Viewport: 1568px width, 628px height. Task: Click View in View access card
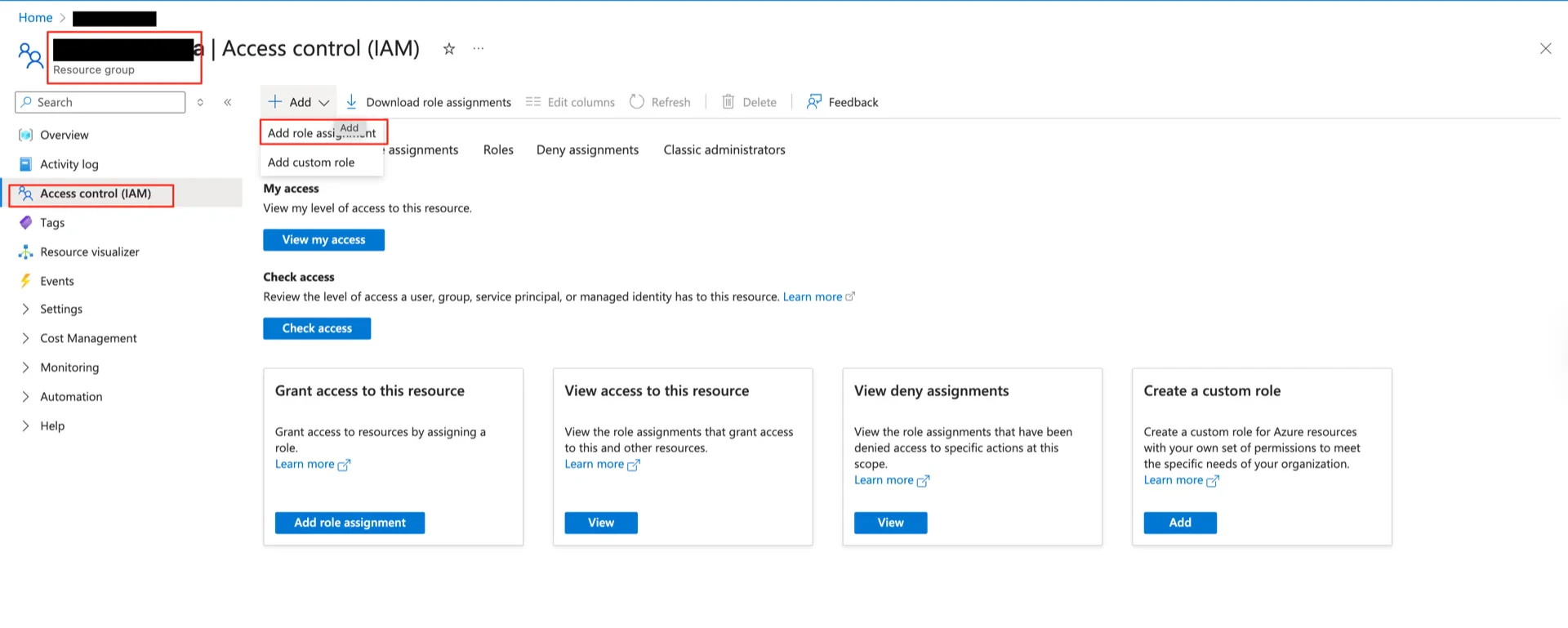coord(601,523)
